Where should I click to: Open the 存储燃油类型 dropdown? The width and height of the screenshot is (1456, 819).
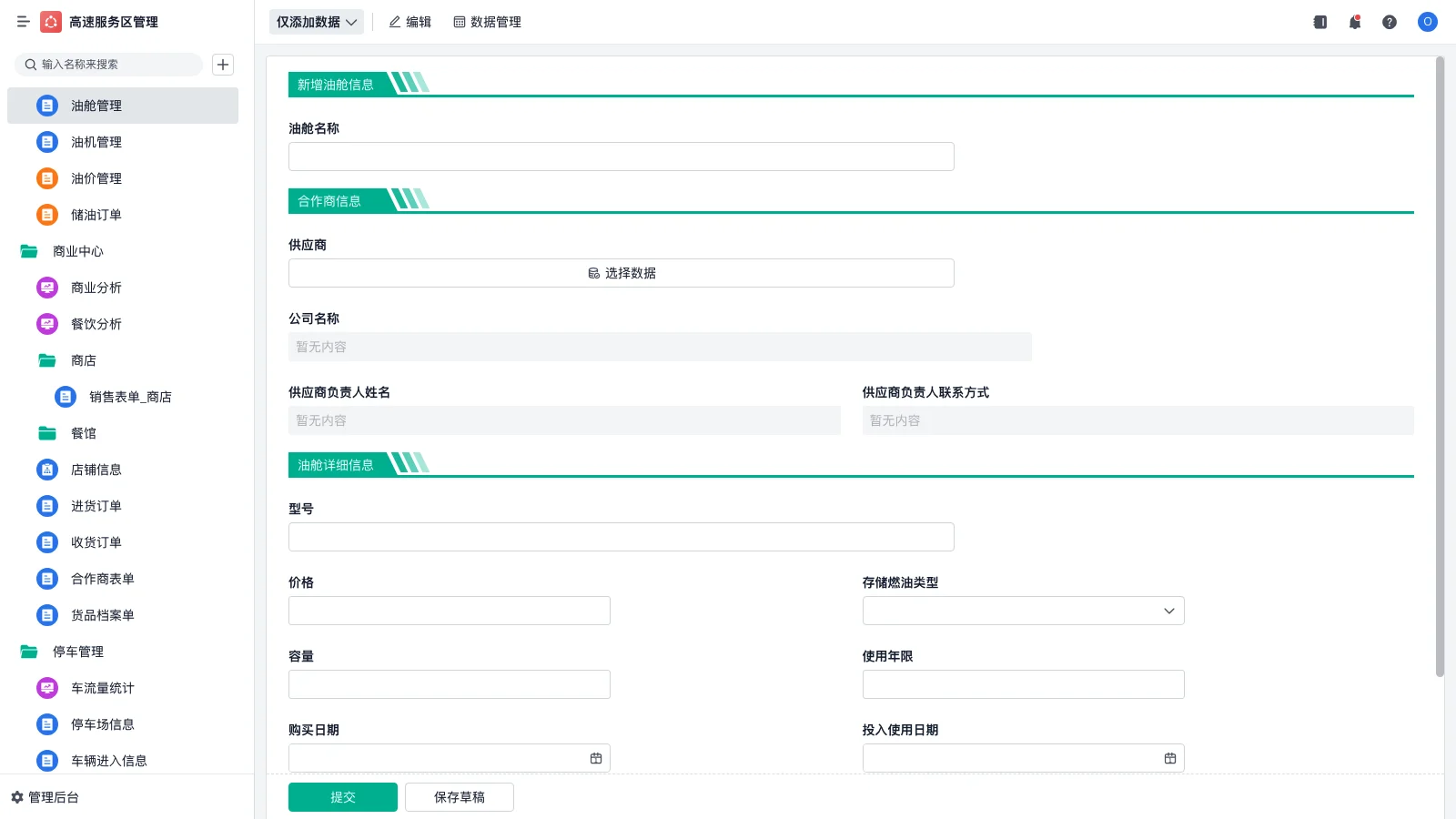click(1023, 611)
